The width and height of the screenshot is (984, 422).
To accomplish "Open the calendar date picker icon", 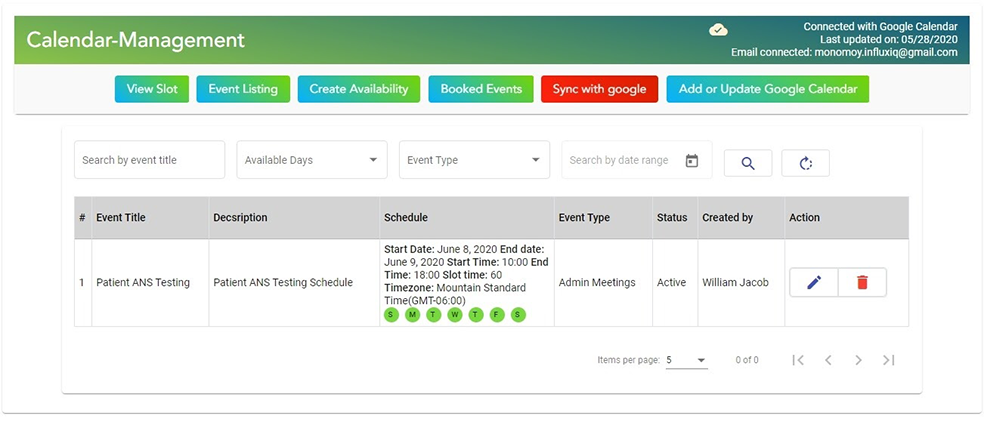I will pos(691,160).
